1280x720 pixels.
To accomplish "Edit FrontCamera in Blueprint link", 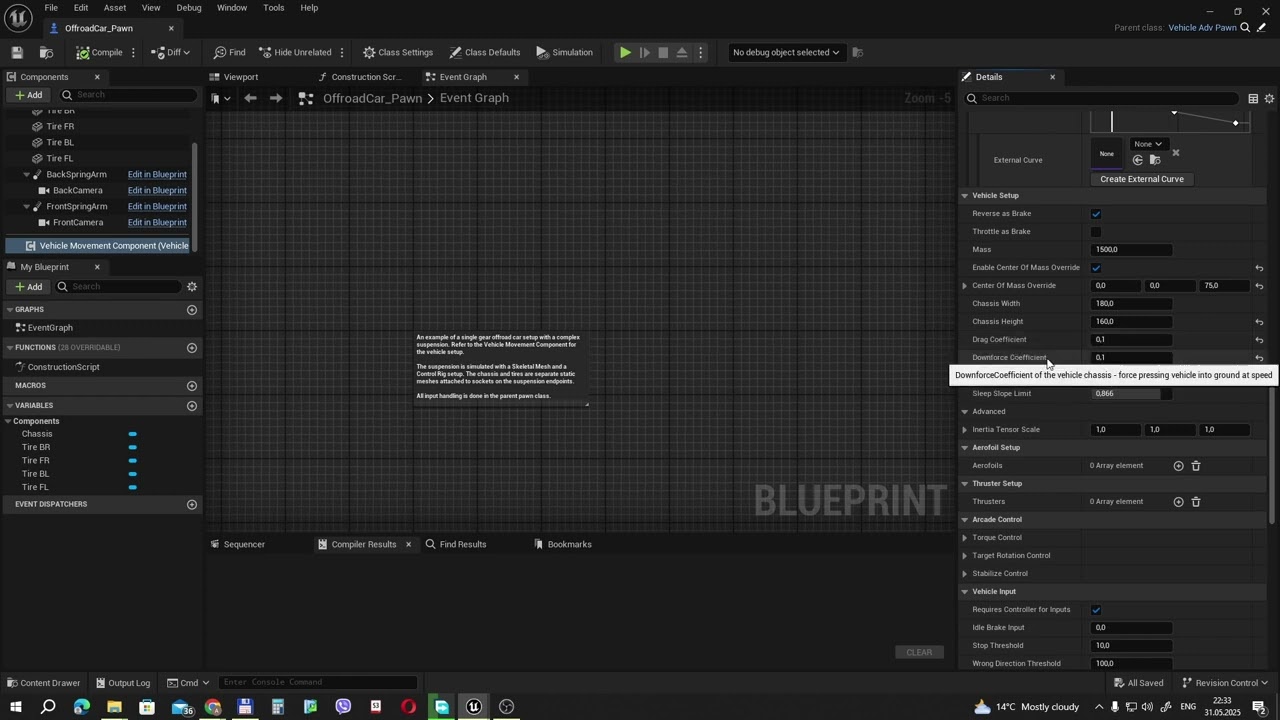I will pos(157,222).
